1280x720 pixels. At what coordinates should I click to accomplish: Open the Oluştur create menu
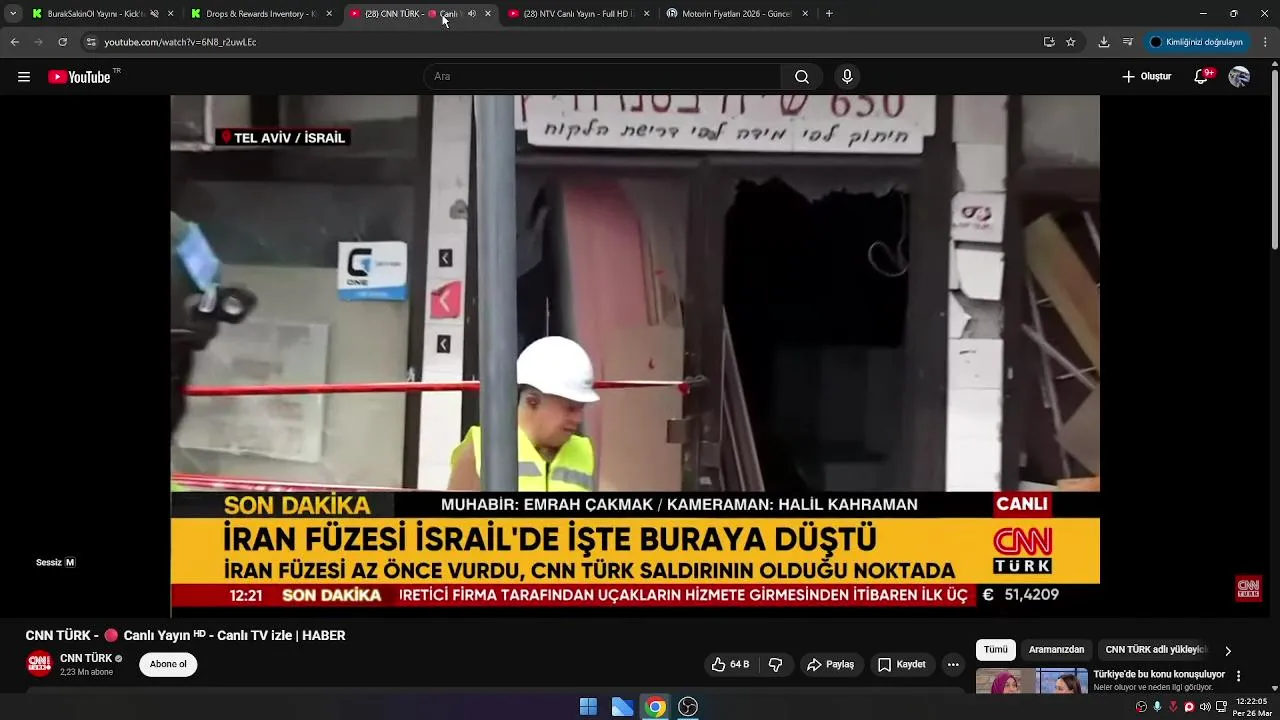coord(1146,77)
